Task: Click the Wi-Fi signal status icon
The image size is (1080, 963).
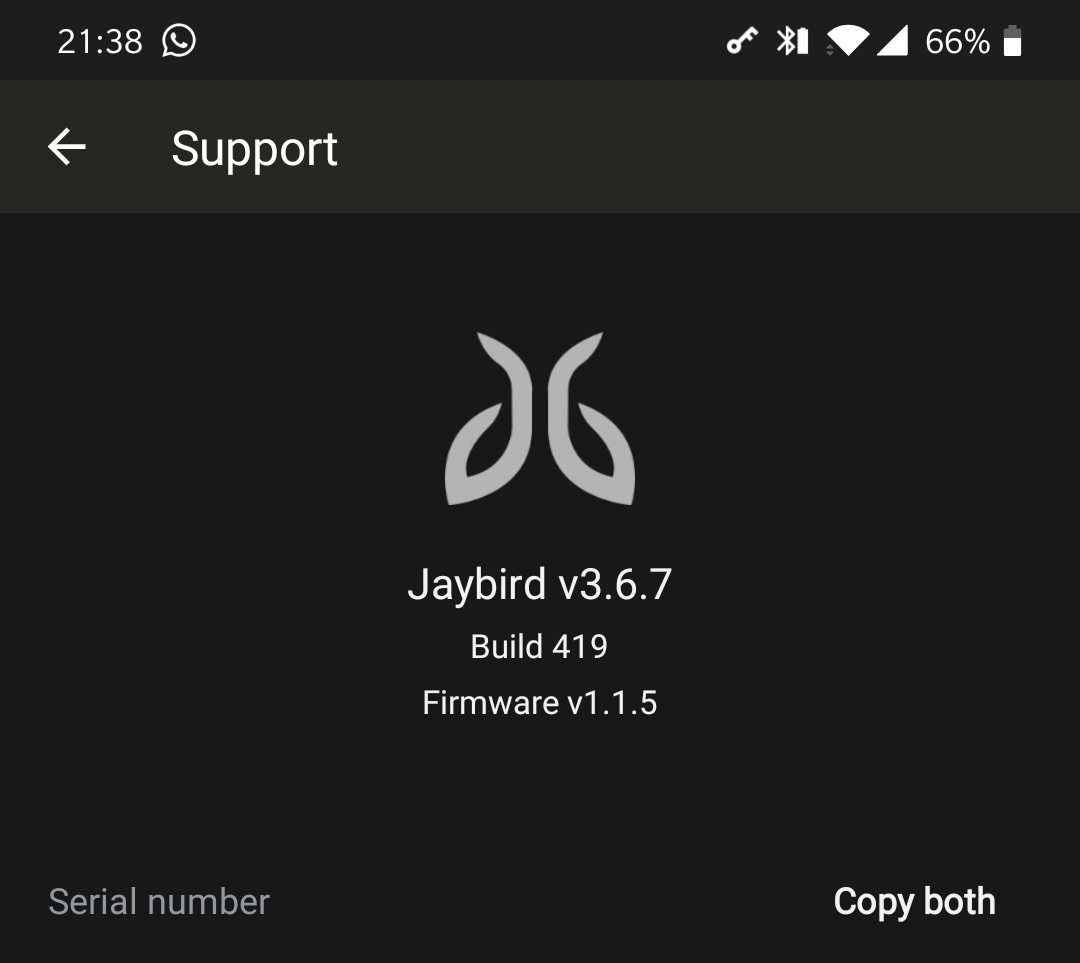Action: coord(849,41)
